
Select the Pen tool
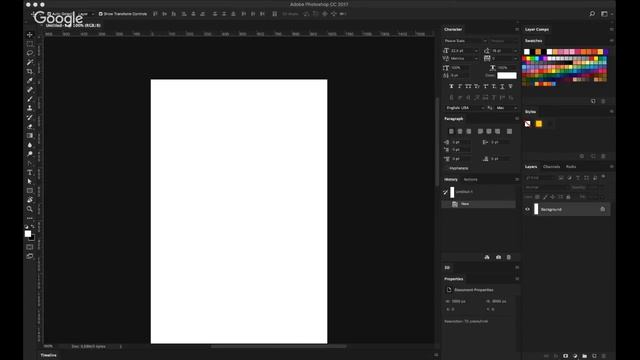[x=30, y=163]
